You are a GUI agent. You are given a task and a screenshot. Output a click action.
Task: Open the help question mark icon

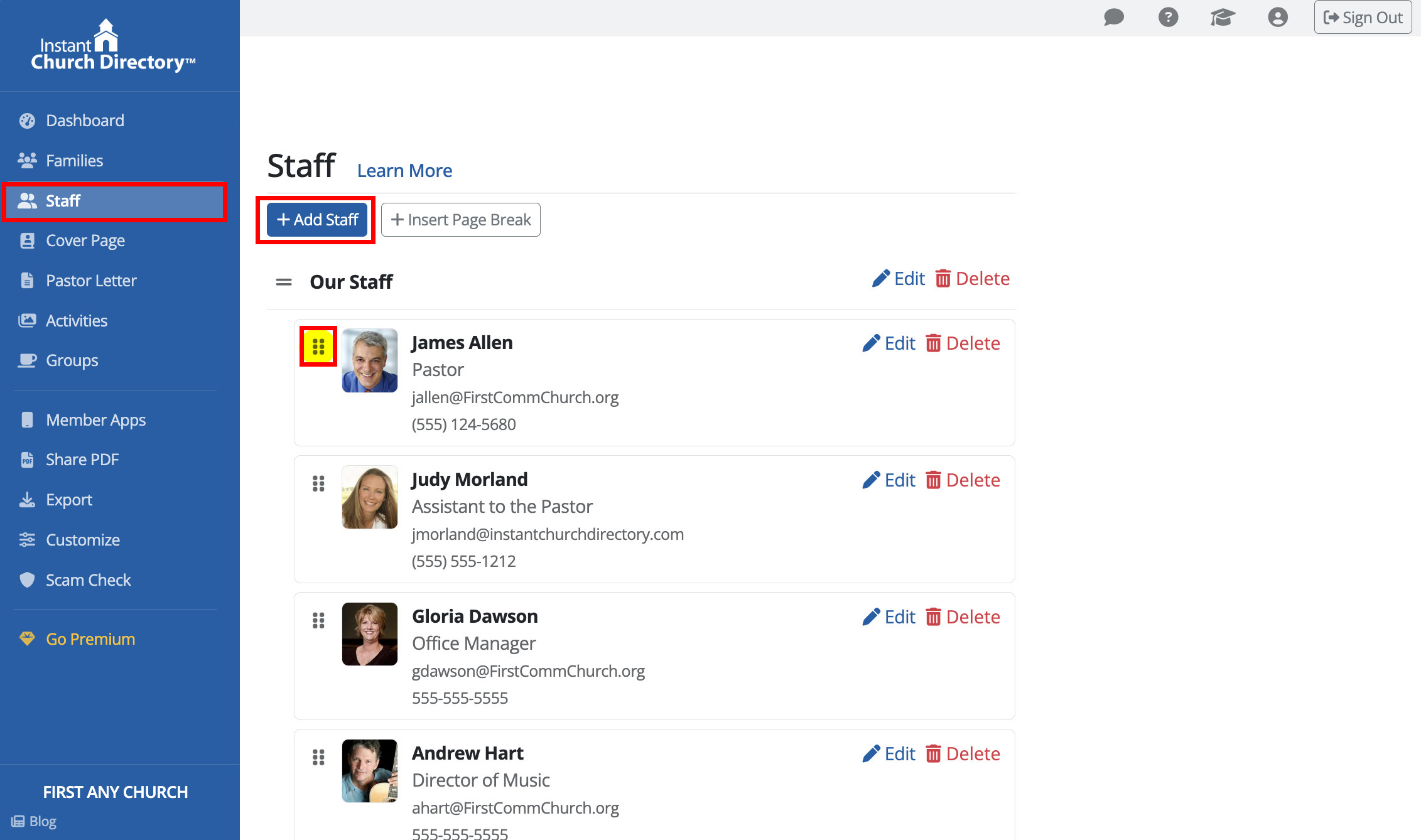pos(1168,17)
